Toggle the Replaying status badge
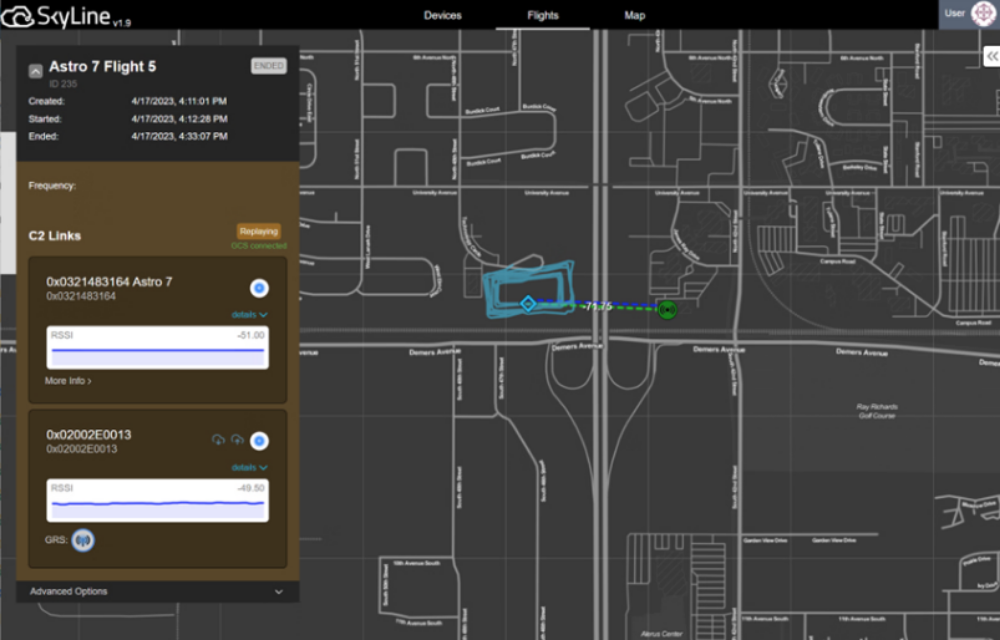 (259, 231)
